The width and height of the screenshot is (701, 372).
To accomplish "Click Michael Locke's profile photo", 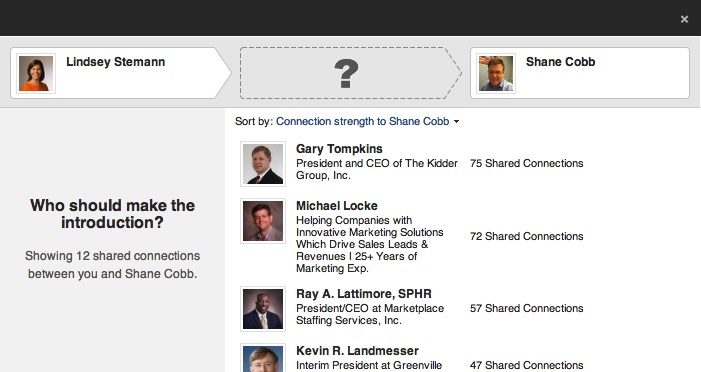I will click(x=263, y=221).
